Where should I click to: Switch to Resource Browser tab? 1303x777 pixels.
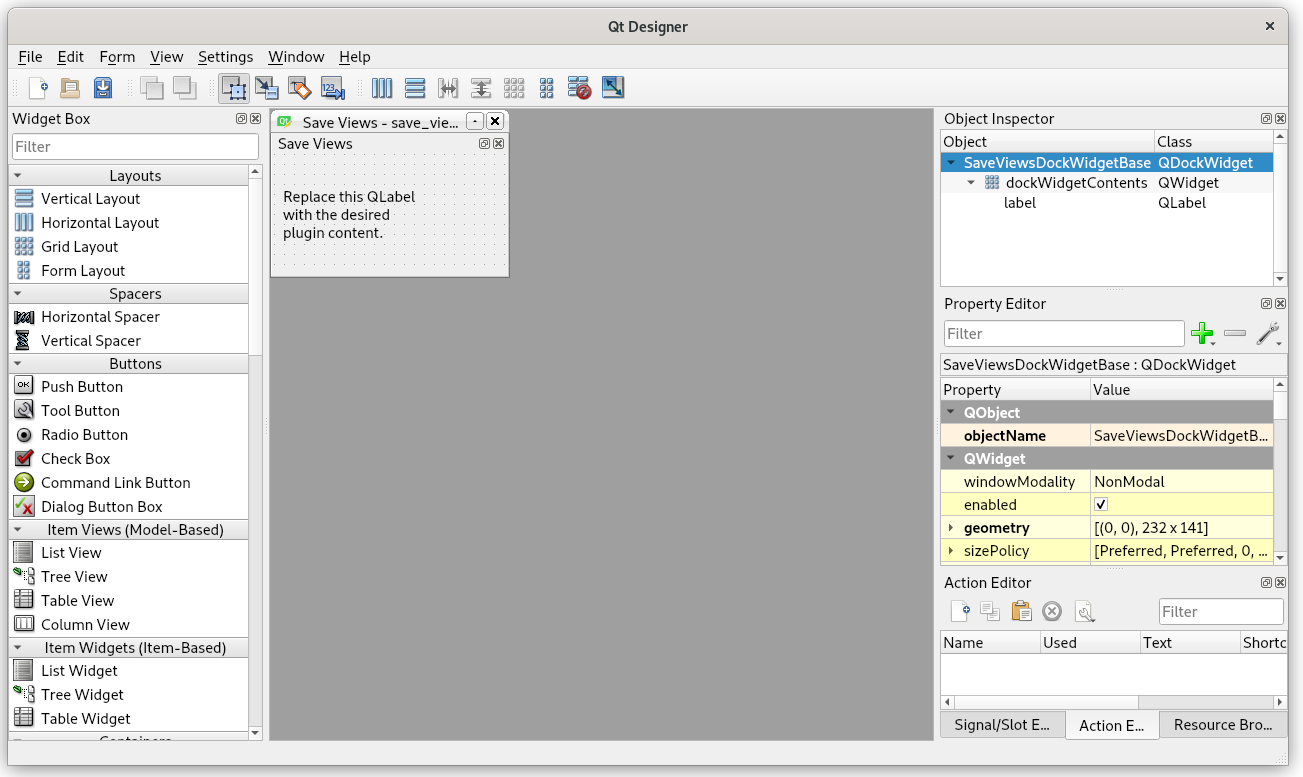(x=1223, y=725)
